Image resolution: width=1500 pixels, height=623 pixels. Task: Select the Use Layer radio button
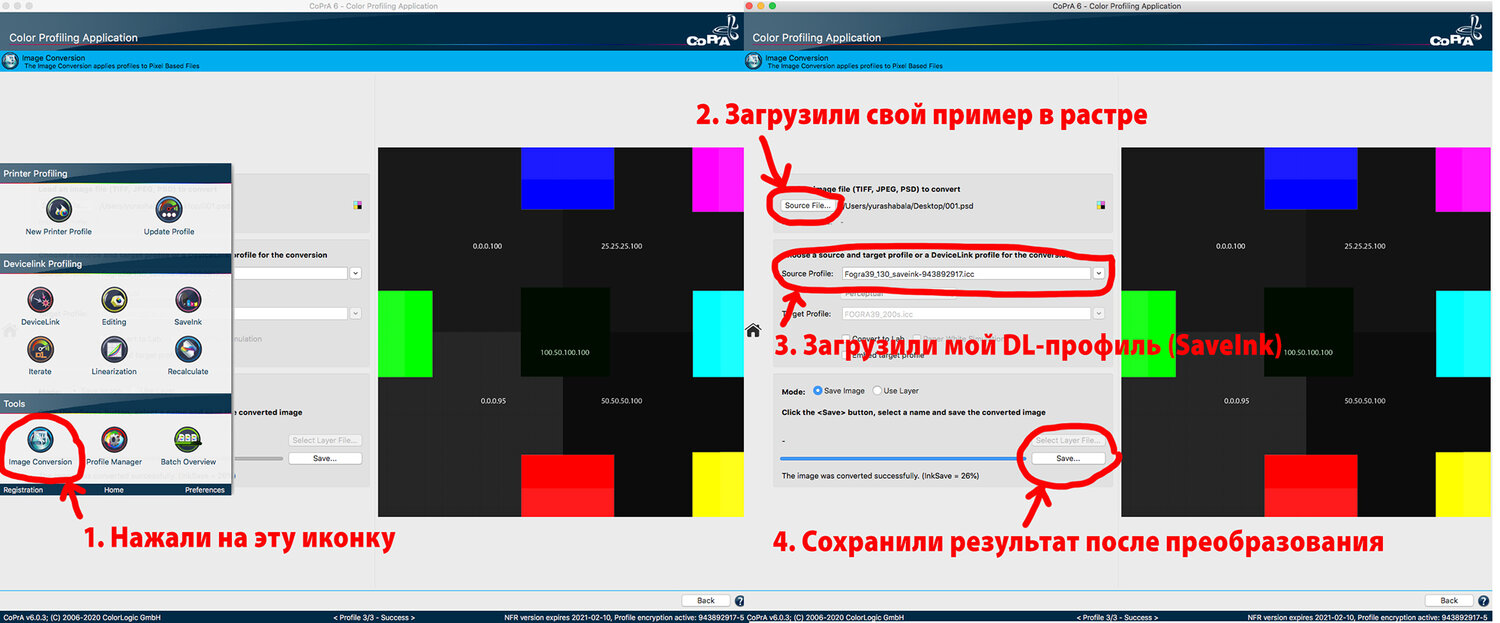[x=877, y=391]
